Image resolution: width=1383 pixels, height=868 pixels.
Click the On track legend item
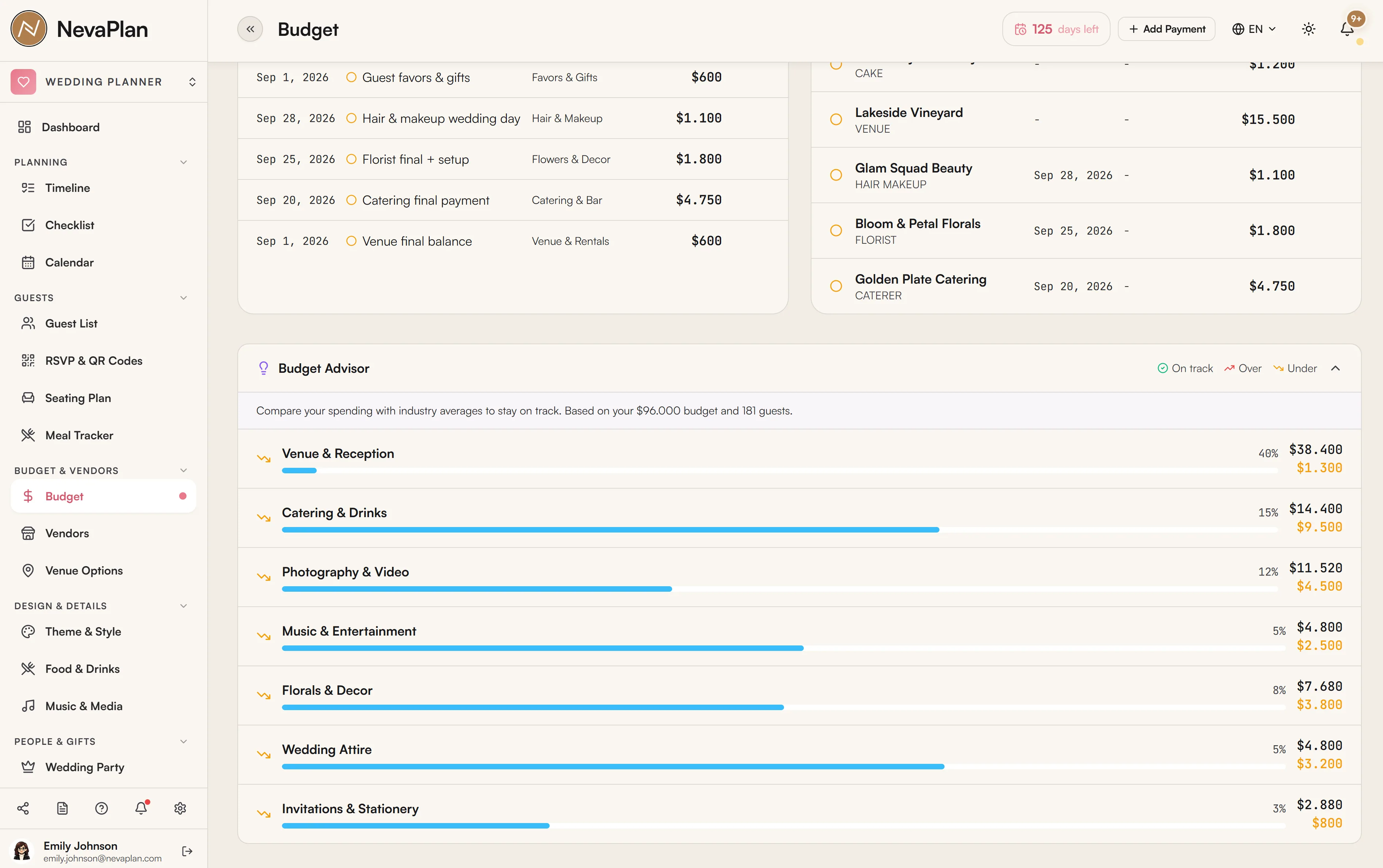click(x=1186, y=368)
